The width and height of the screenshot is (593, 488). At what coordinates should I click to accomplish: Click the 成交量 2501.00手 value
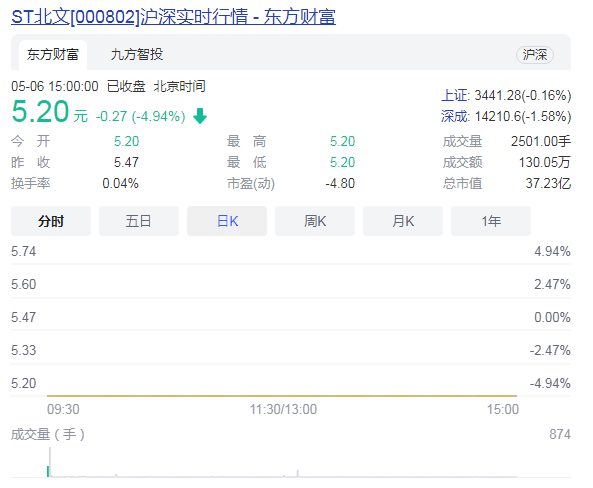[x=540, y=141]
